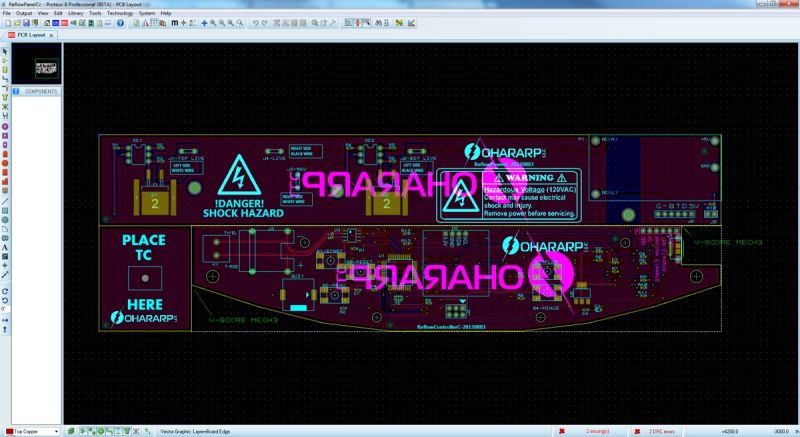Open the System menu
This screenshot has height=437, width=800.
pyautogui.click(x=146, y=13)
